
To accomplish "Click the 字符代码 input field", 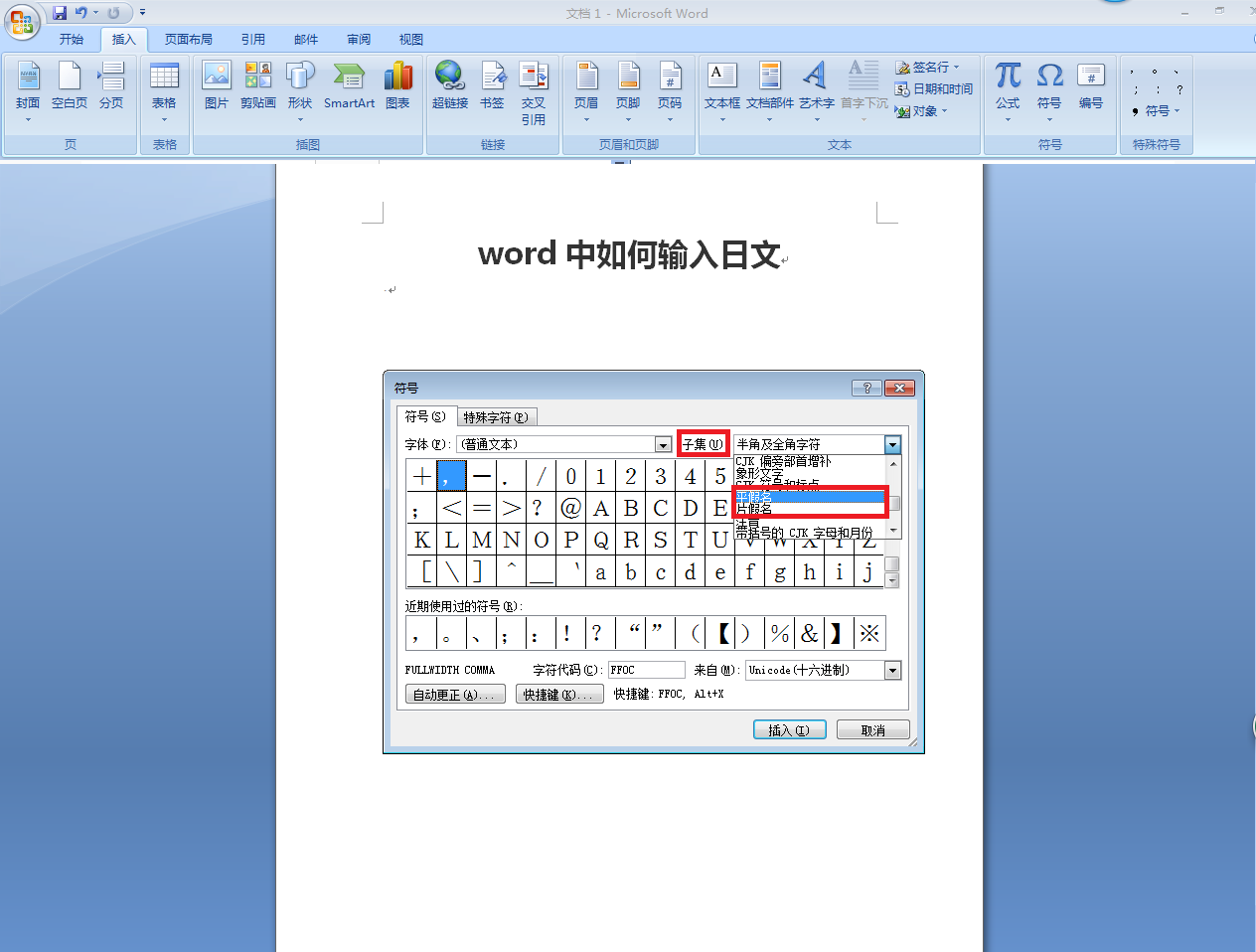I will coord(647,670).
